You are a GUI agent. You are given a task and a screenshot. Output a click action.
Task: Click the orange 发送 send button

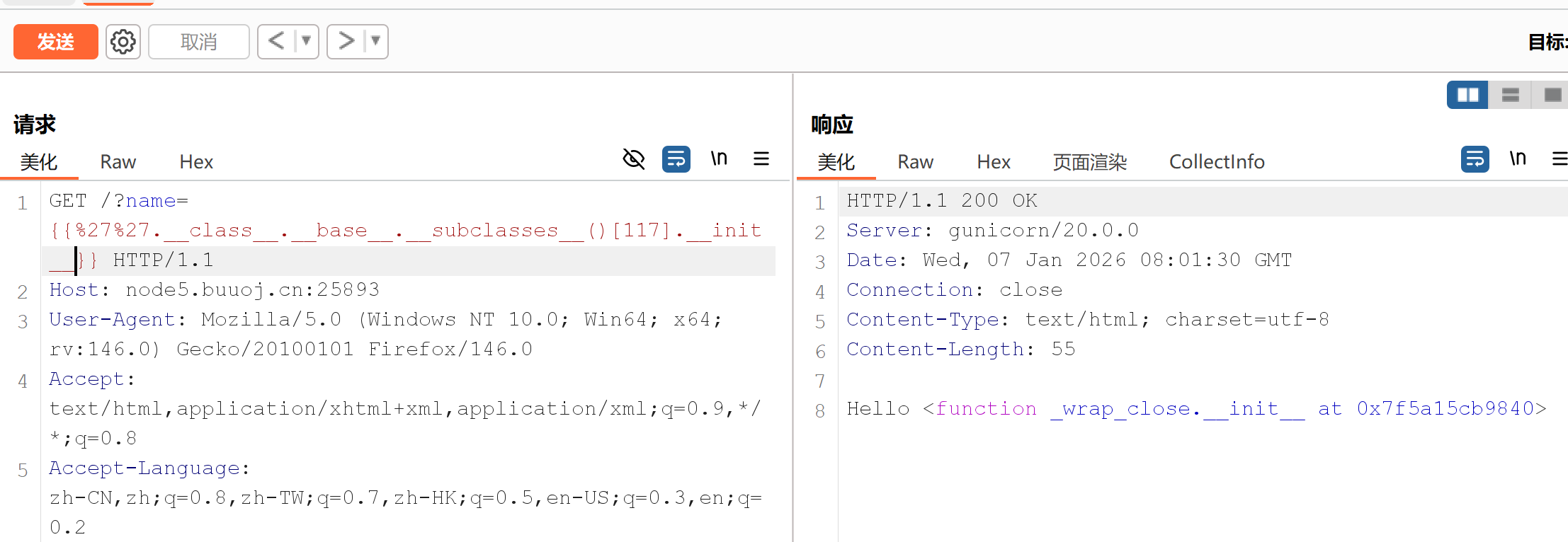tap(55, 42)
